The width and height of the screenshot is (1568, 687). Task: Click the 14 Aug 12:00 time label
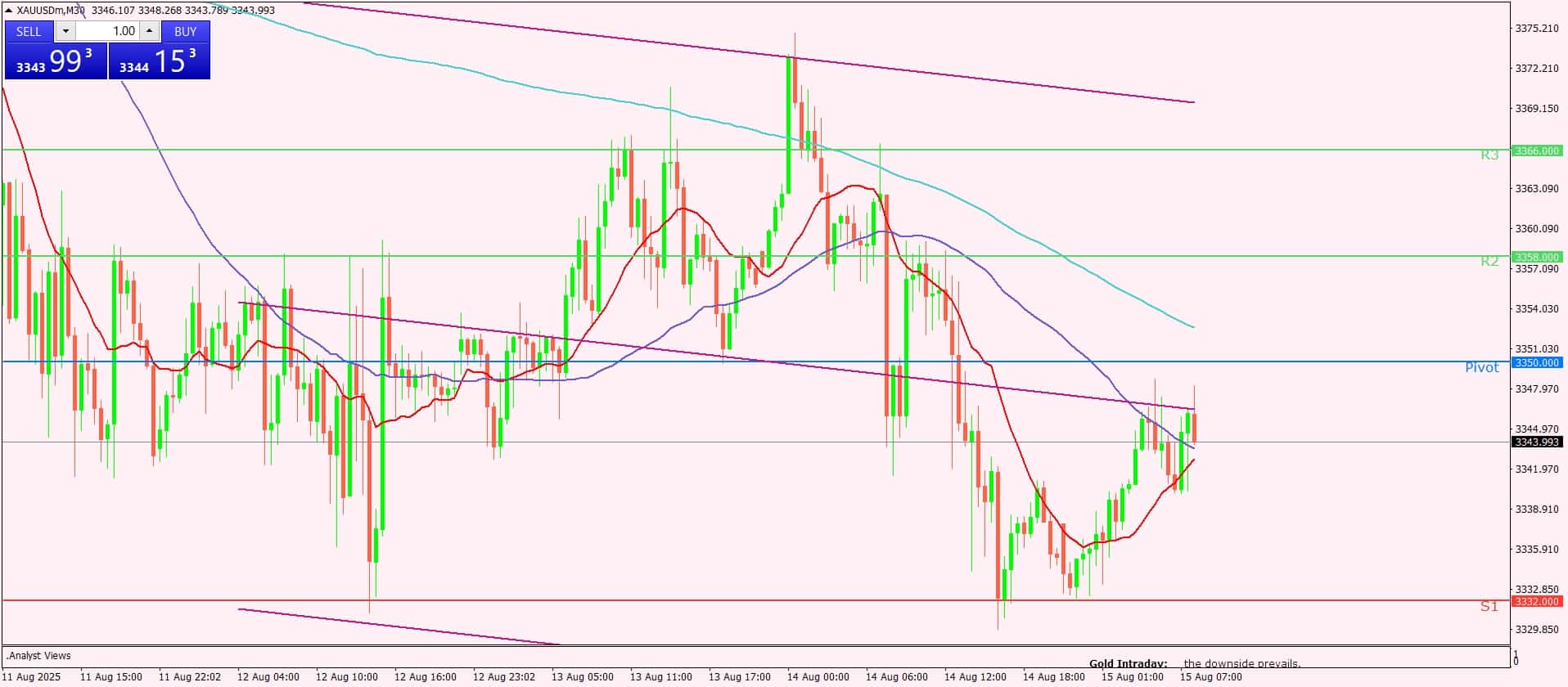(975, 676)
